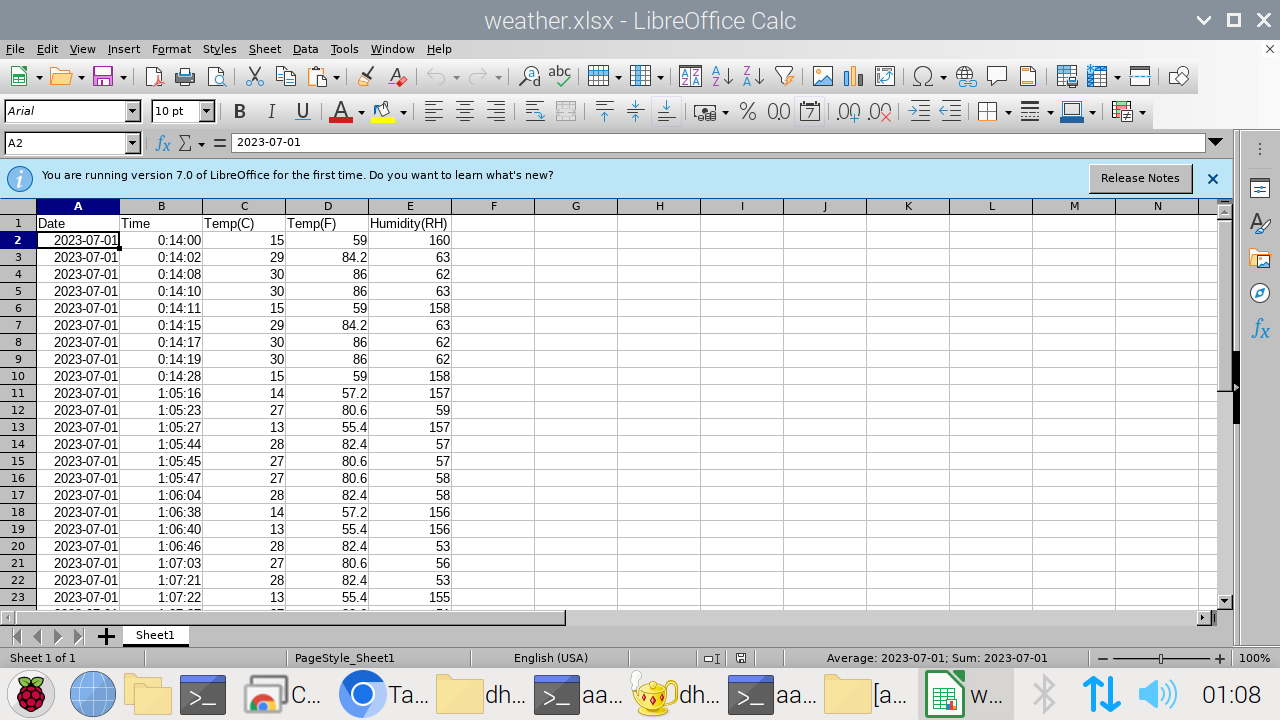Click the formula input line
Screen dimensions: 1280x720
point(717,143)
